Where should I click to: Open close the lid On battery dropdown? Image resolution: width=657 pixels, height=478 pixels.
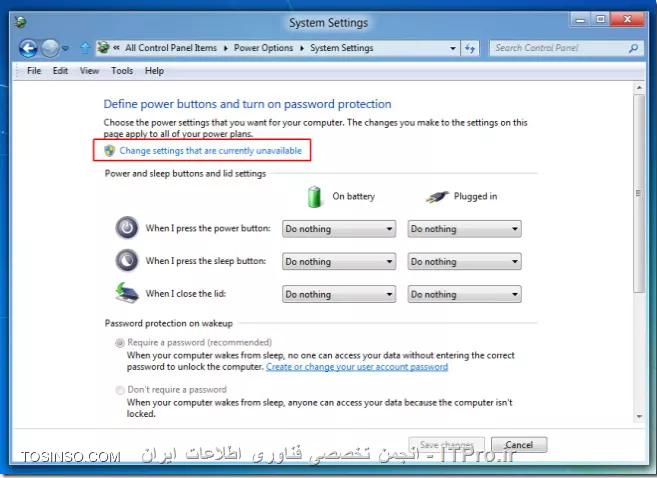(x=339, y=294)
